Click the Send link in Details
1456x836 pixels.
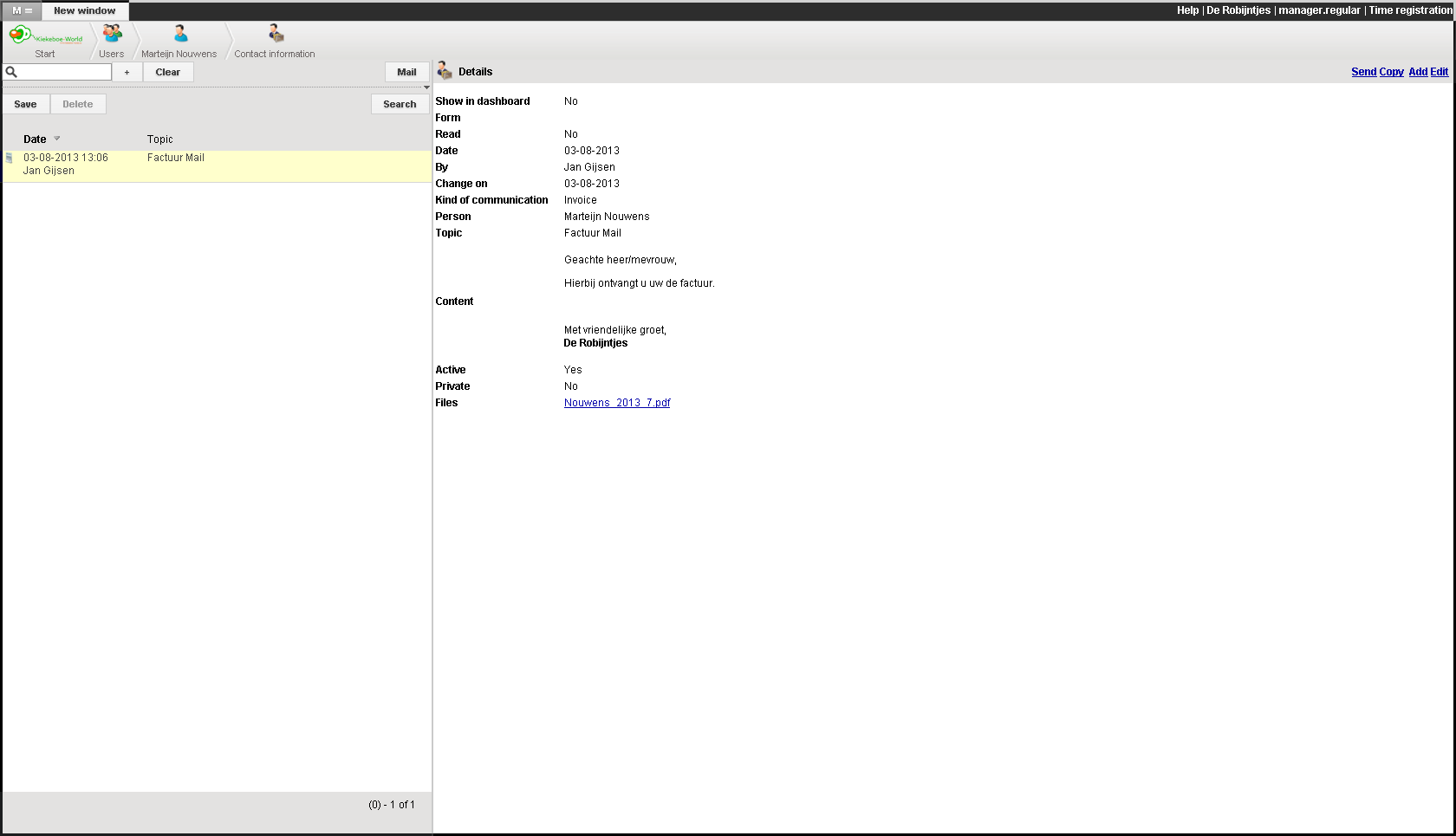[x=1363, y=72]
